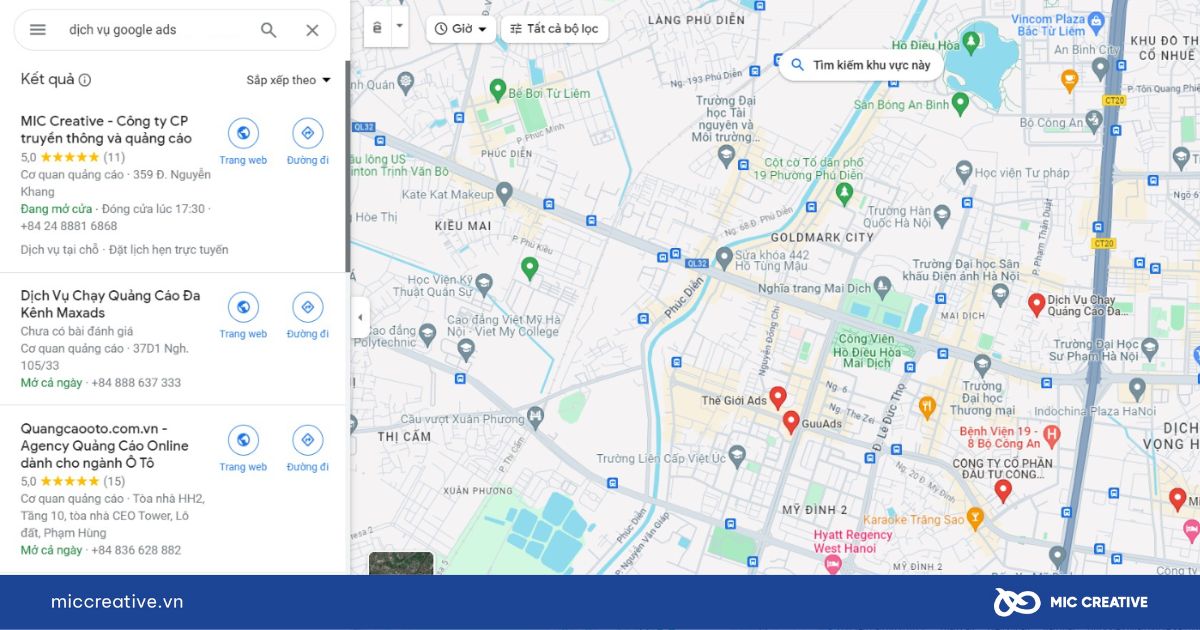Click the 'Bộ Công An' marker
The height and width of the screenshot is (630, 1200).
[1094, 122]
